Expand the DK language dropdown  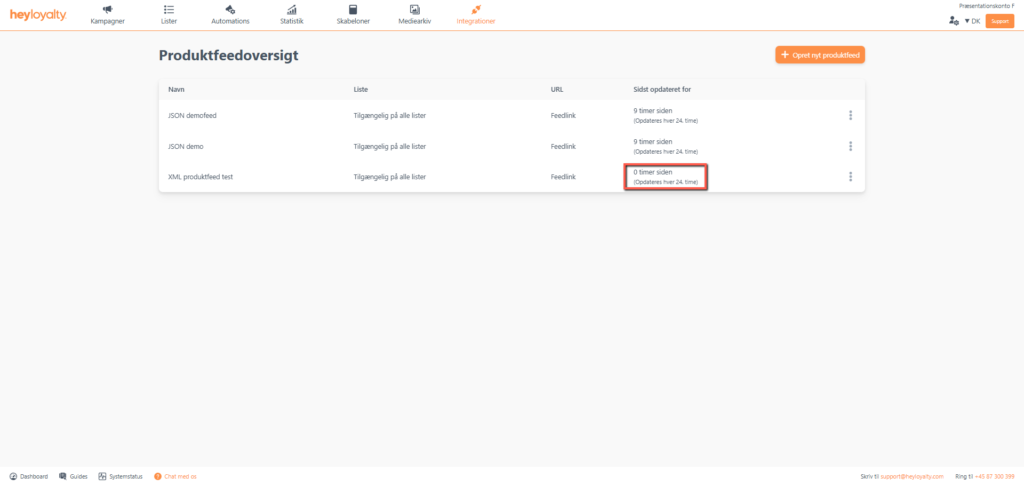pos(972,20)
